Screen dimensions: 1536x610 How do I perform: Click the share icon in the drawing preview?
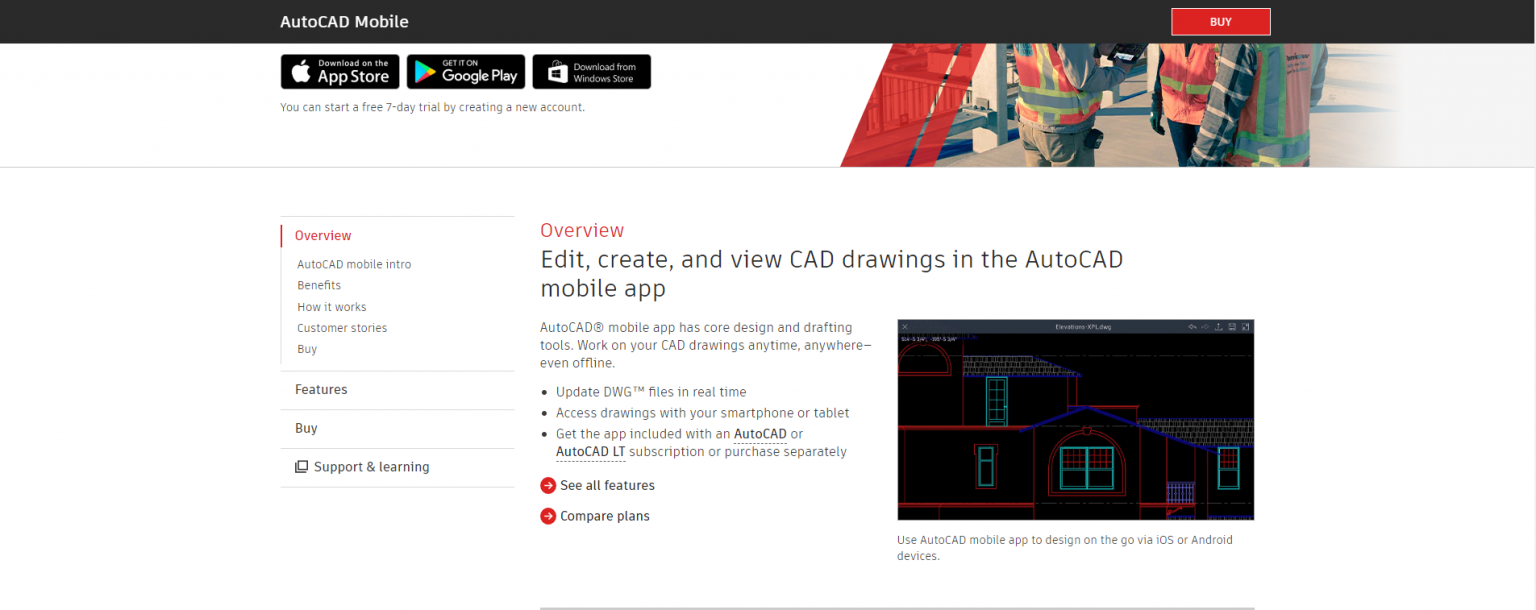click(x=1219, y=327)
